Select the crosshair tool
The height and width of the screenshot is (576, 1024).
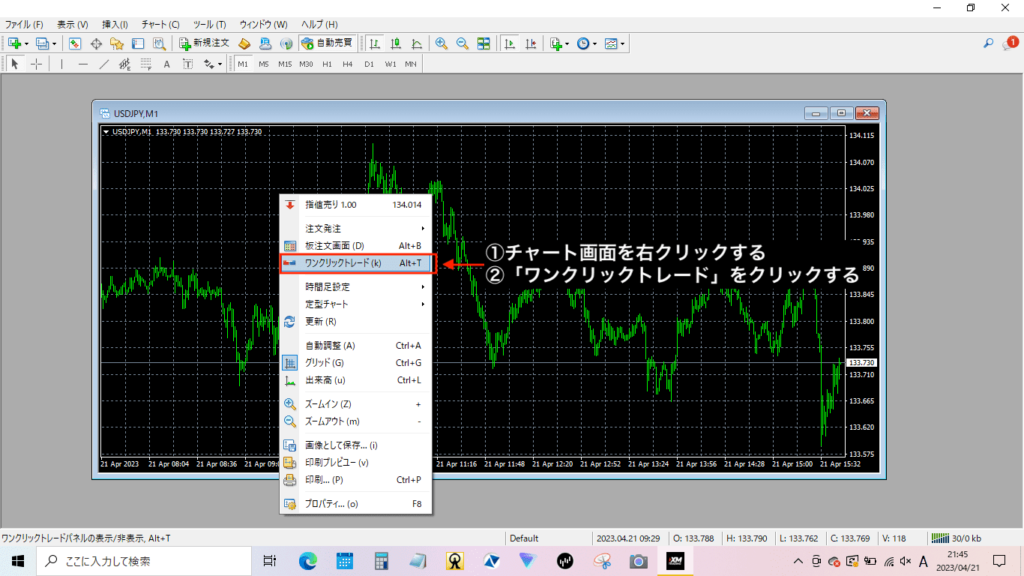pyautogui.click(x=37, y=64)
